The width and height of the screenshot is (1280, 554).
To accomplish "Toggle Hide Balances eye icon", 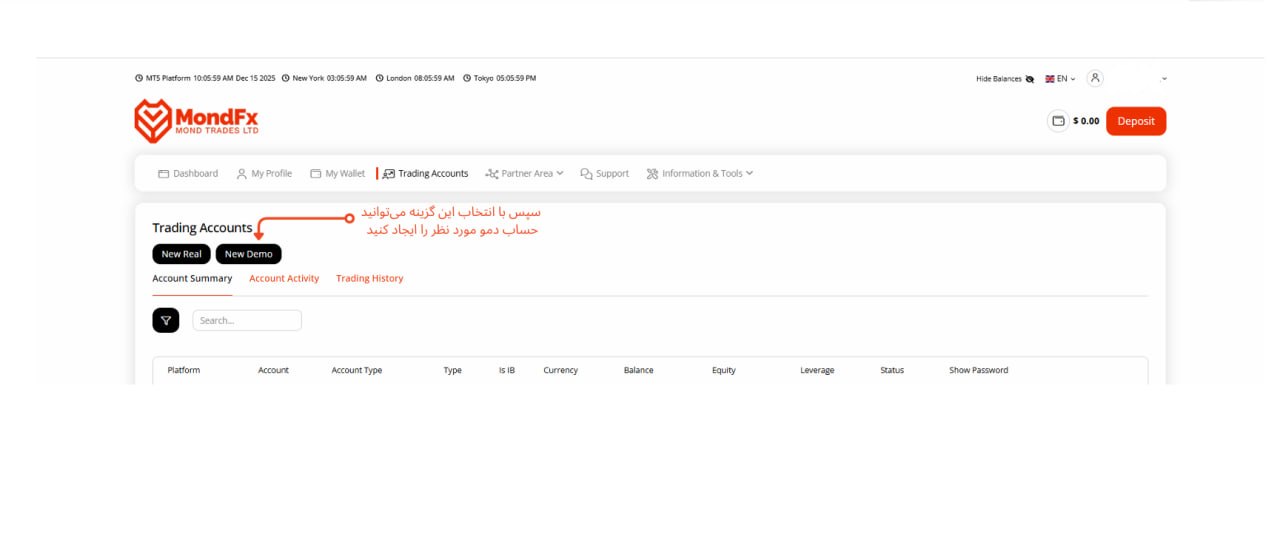I will 1030,79.
